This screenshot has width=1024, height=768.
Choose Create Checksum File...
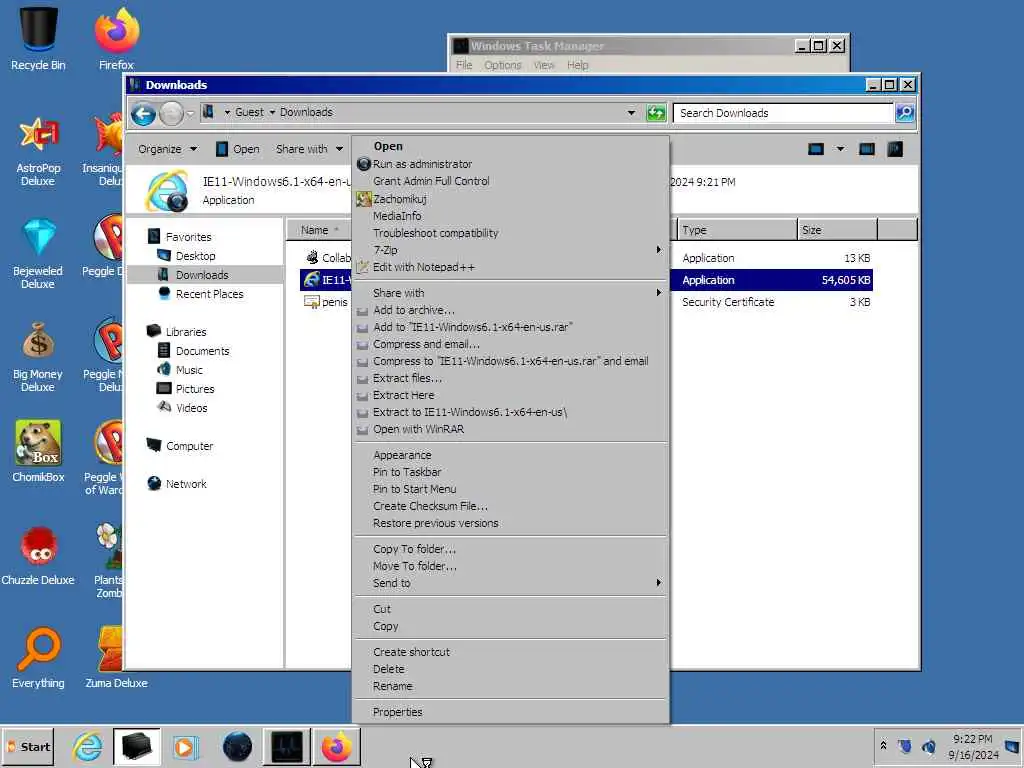(511, 506)
